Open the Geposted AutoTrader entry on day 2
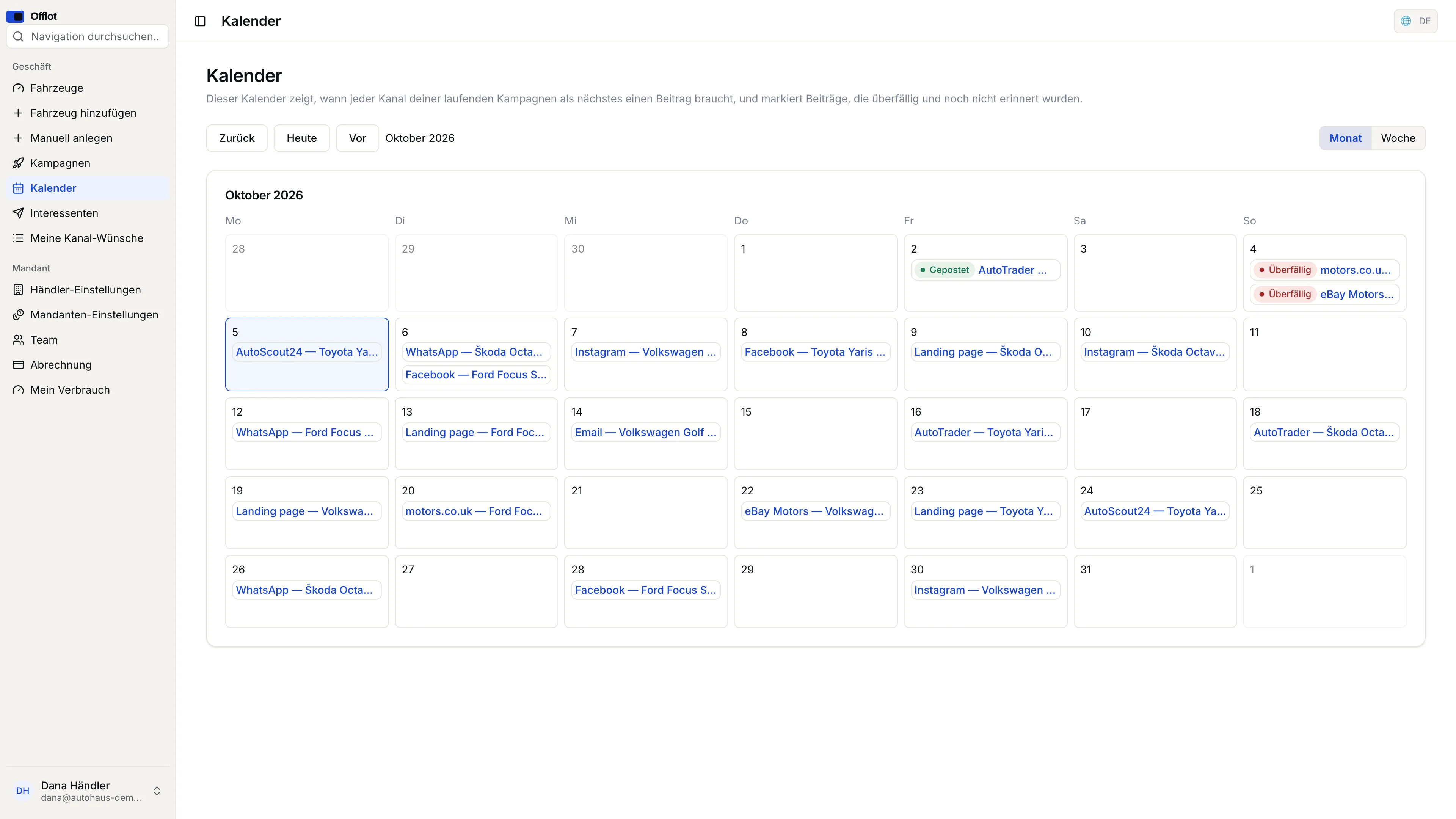This screenshot has width=1456, height=819. [x=985, y=270]
